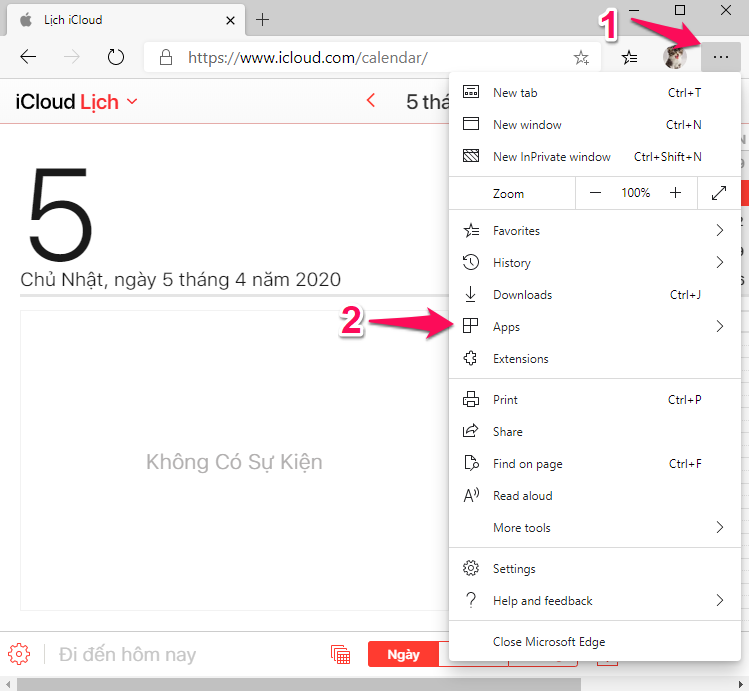Choose New window from the menu

[595, 125]
